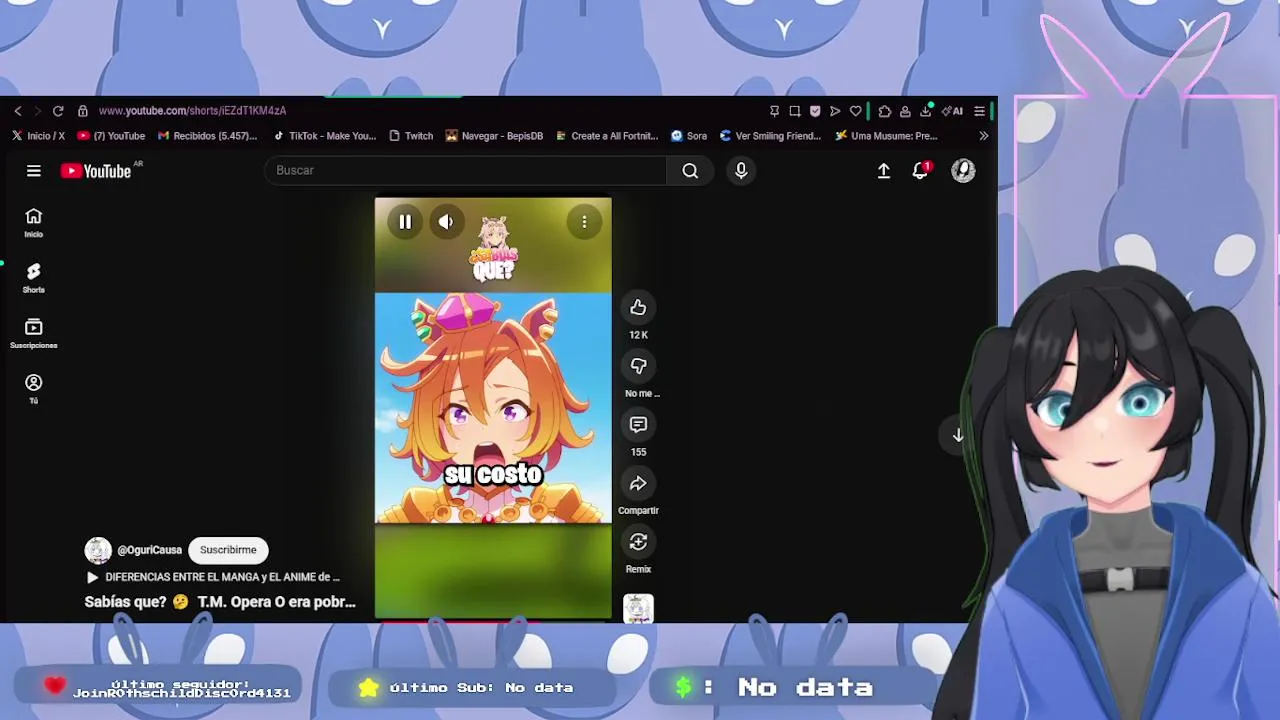Open linked video DIFERENCIAS ENTRE EL MANGA
Image resolution: width=1280 pixels, height=720 pixels.
point(214,577)
